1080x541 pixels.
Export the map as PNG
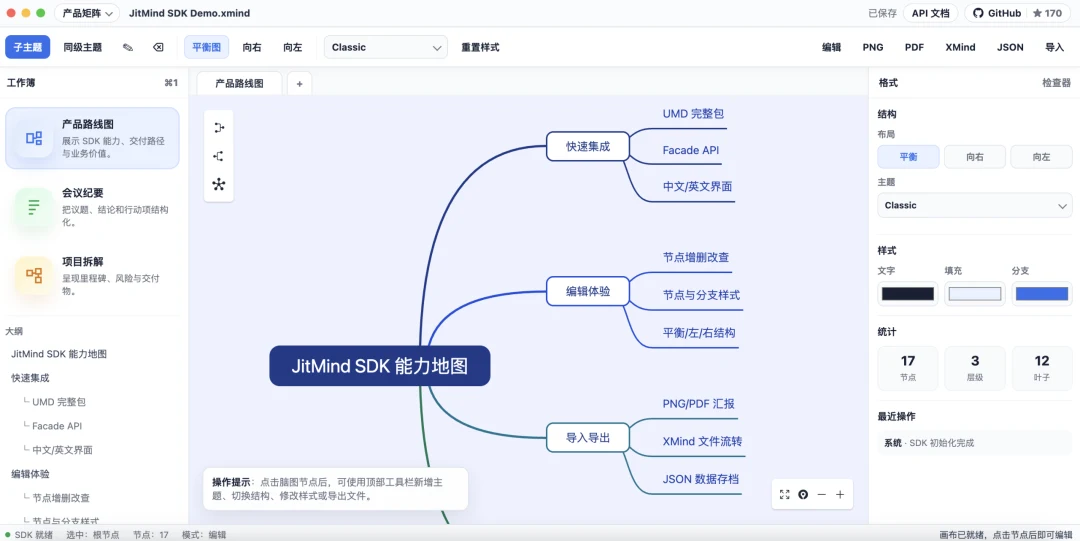click(x=873, y=48)
